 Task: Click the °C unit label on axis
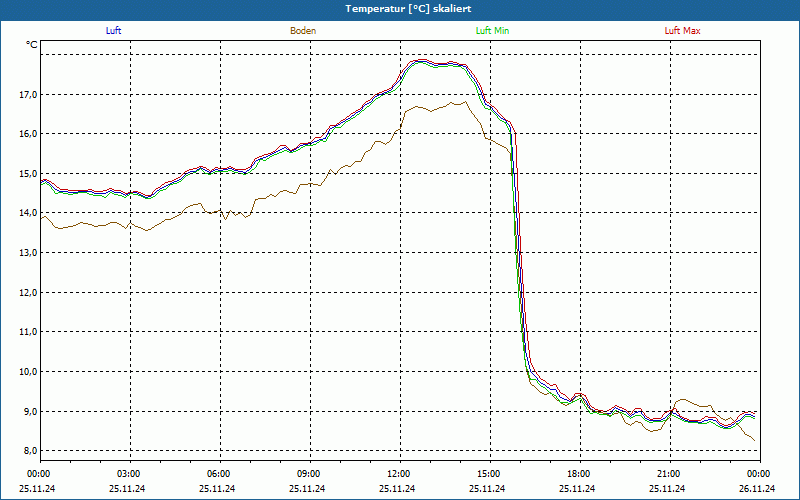[x=32, y=45]
